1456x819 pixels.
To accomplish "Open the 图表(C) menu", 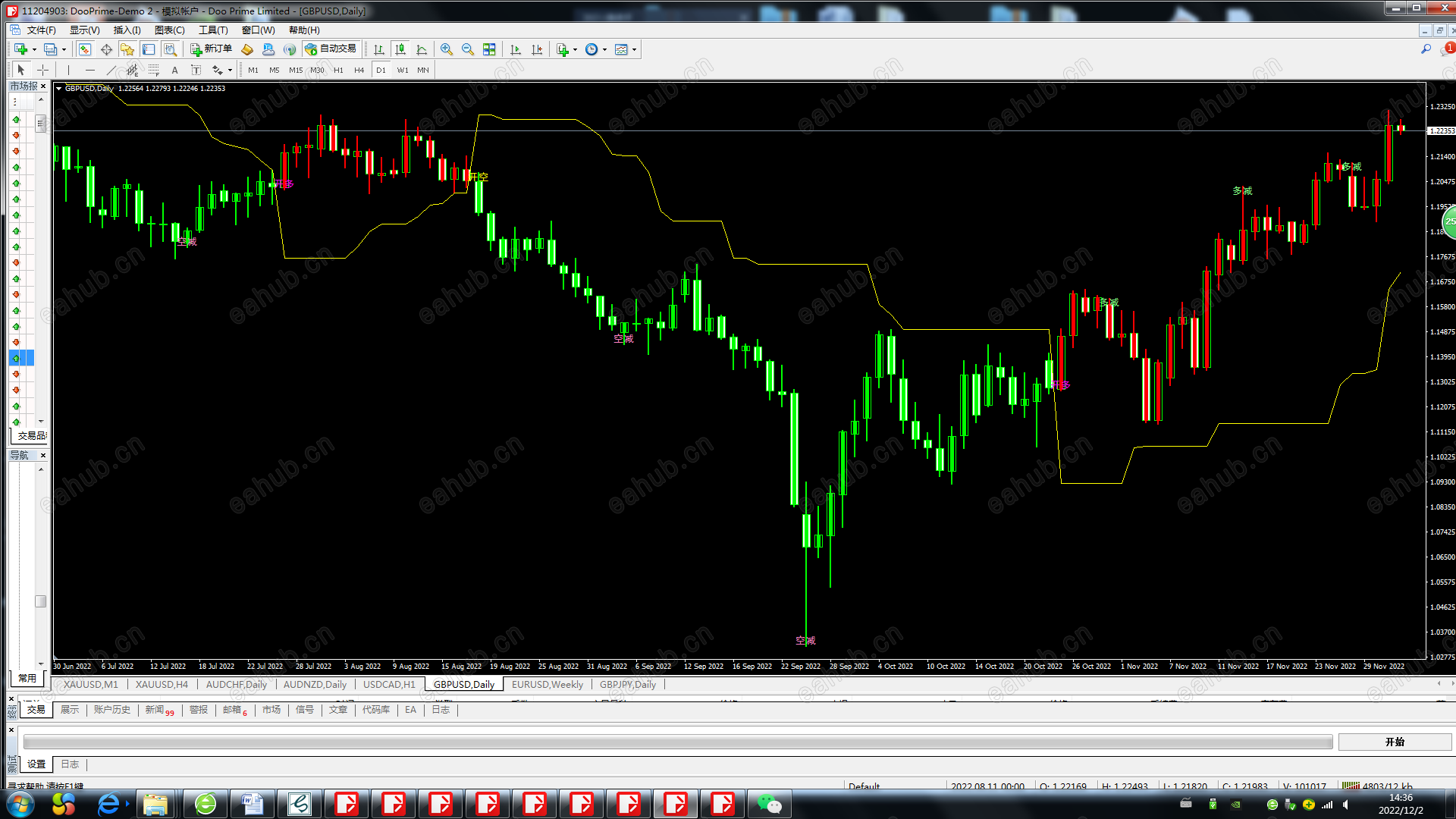I will pyautogui.click(x=169, y=30).
